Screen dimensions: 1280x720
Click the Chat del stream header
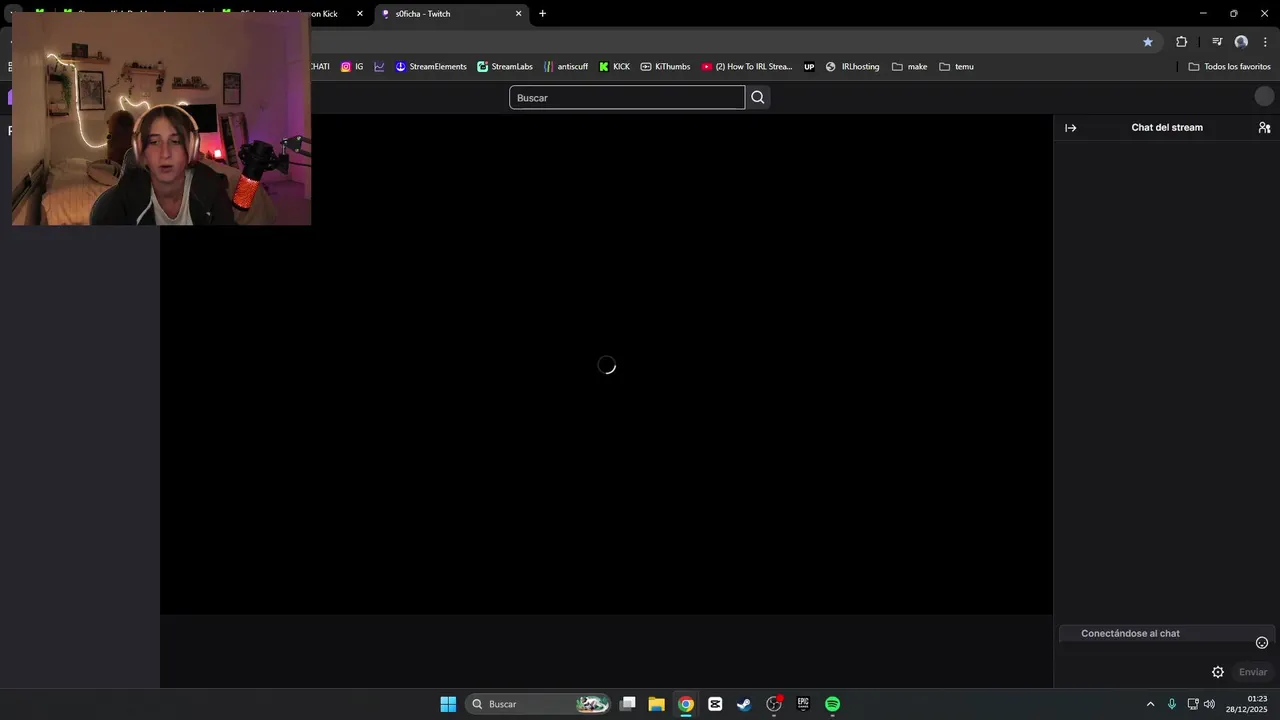pos(1167,128)
